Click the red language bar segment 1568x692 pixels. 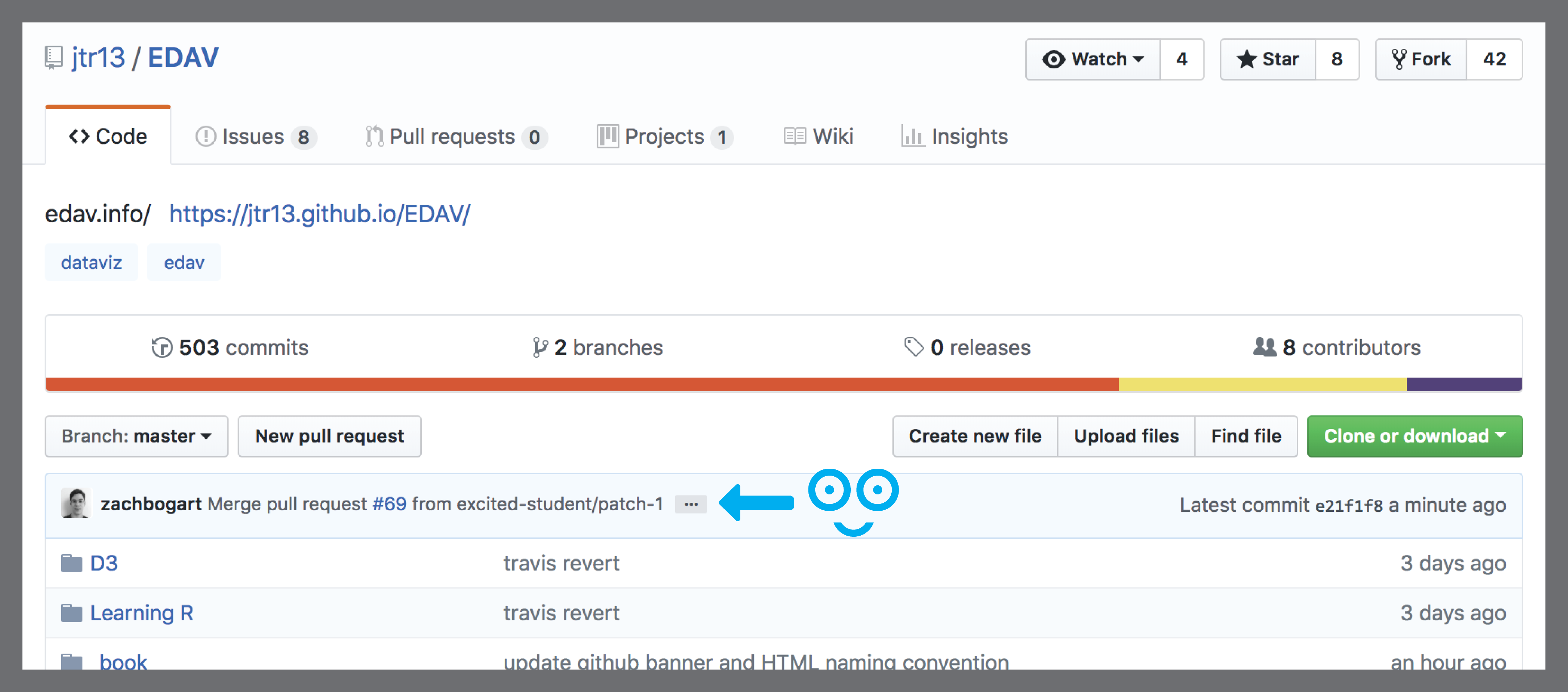582,385
